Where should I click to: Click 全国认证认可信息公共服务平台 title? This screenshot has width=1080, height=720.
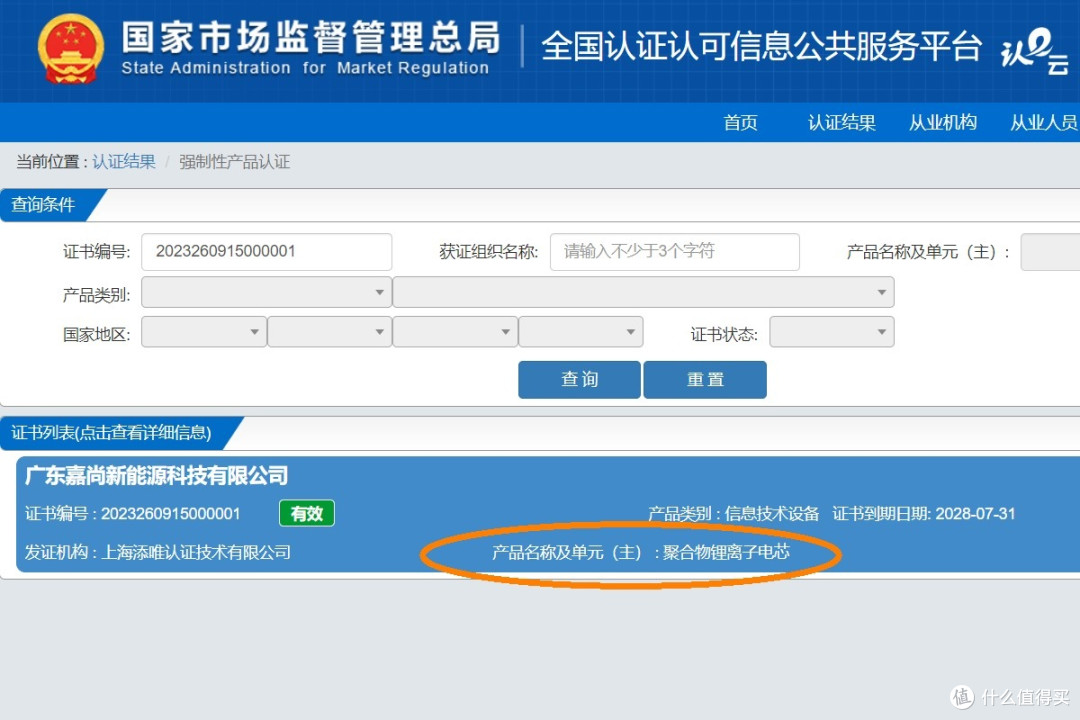pos(761,47)
